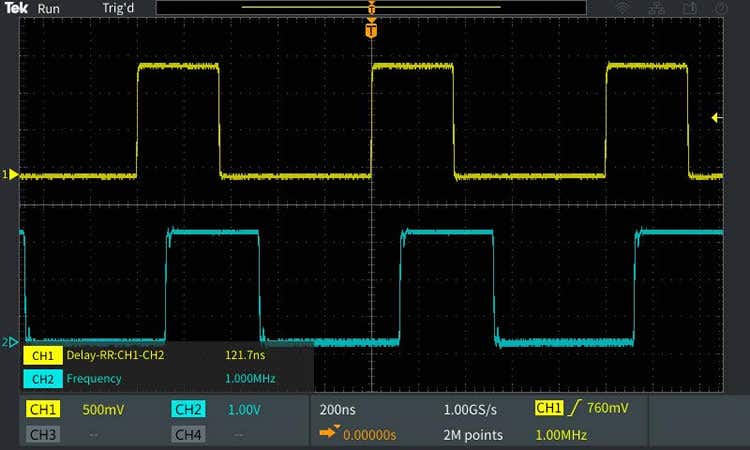Select the CH2 ground reference marker

coord(10,342)
